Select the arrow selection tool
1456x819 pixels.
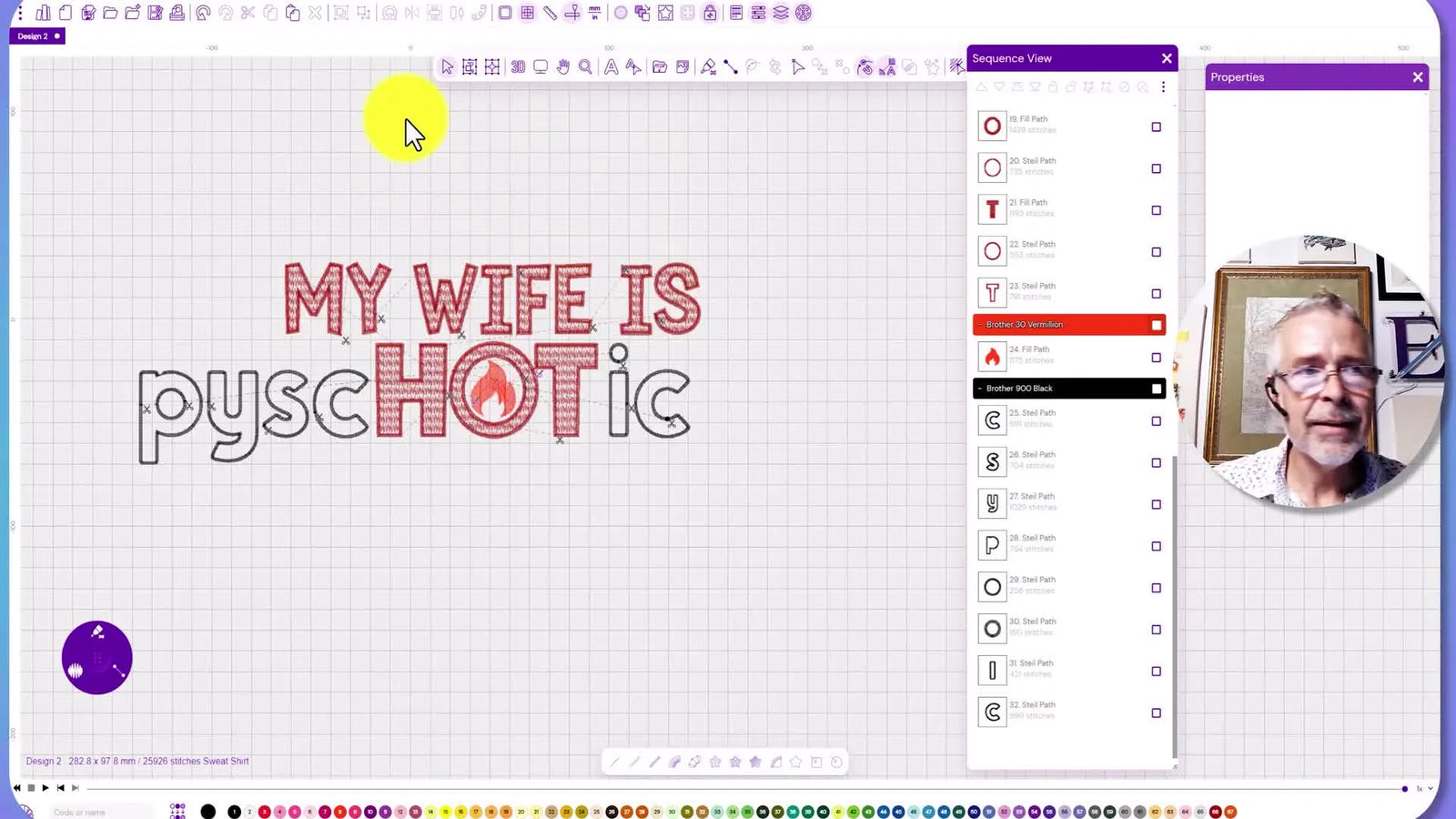coord(447,67)
